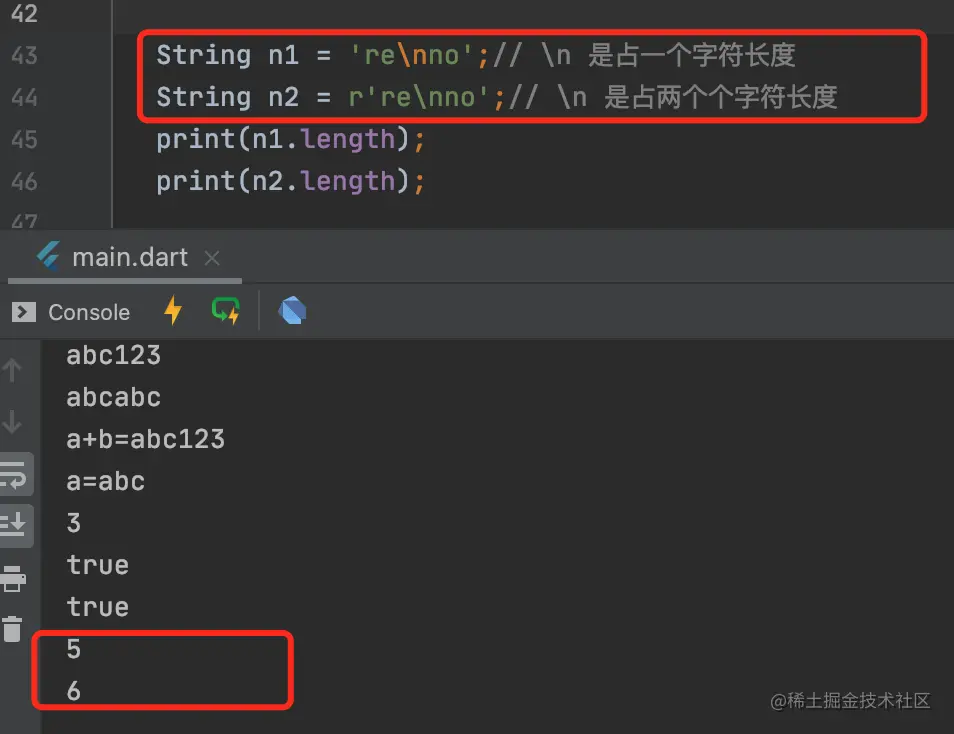The height and width of the screenshot is (734, 954).
Task: Close the main.dart tab
Action: click(211, 258)
